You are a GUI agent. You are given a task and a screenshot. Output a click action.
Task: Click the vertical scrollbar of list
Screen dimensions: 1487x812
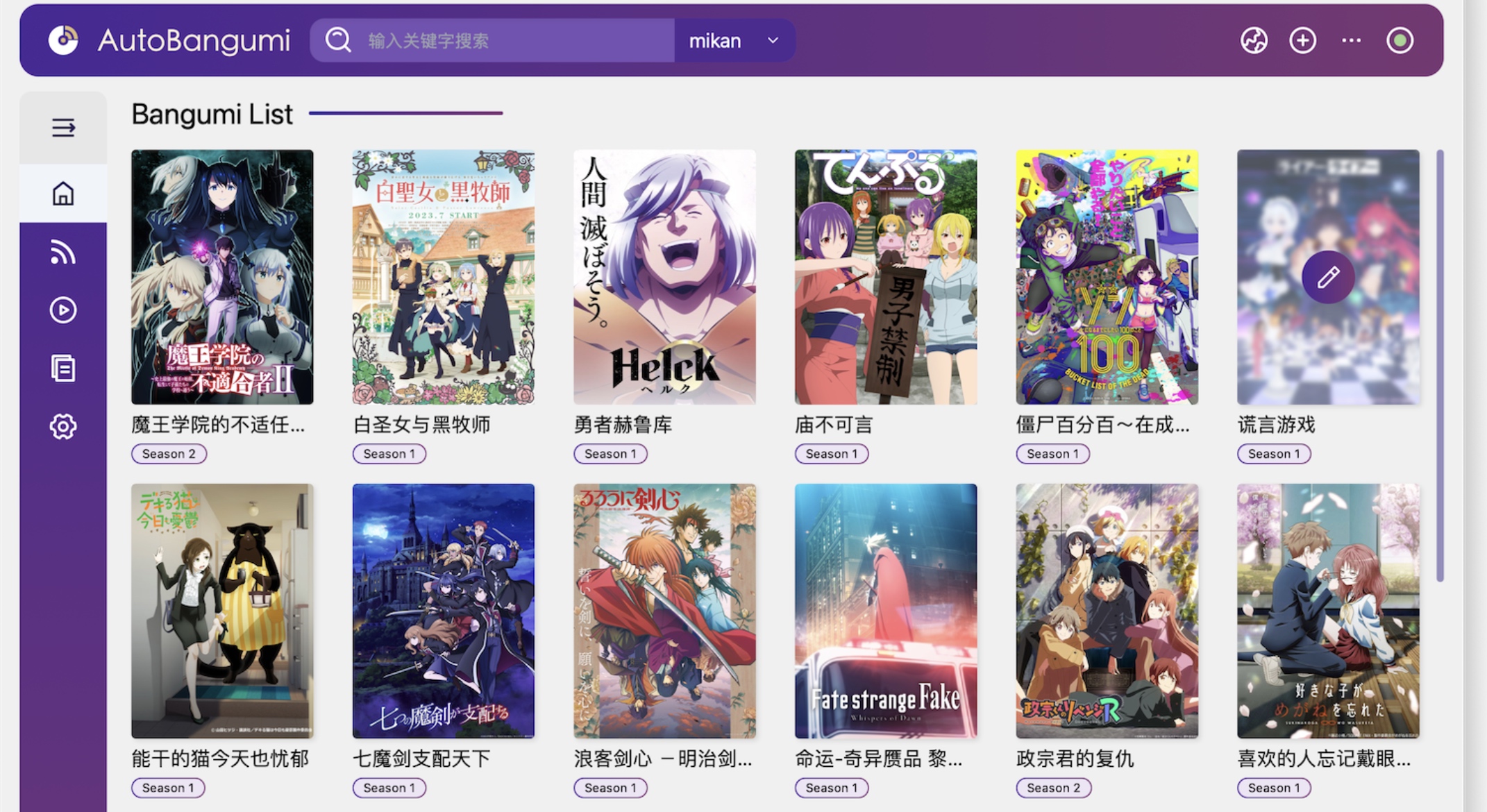1440,364
